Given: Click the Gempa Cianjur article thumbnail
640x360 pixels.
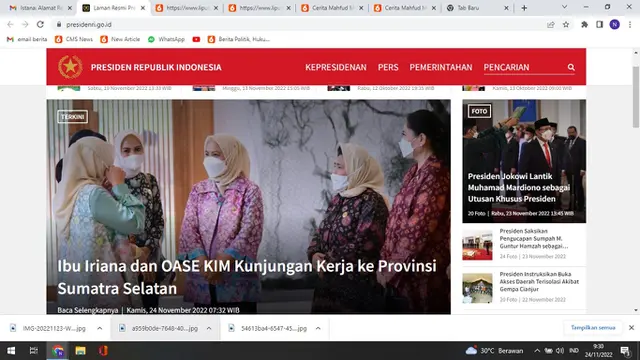Looking at the screenshot, I should (477, 289).
